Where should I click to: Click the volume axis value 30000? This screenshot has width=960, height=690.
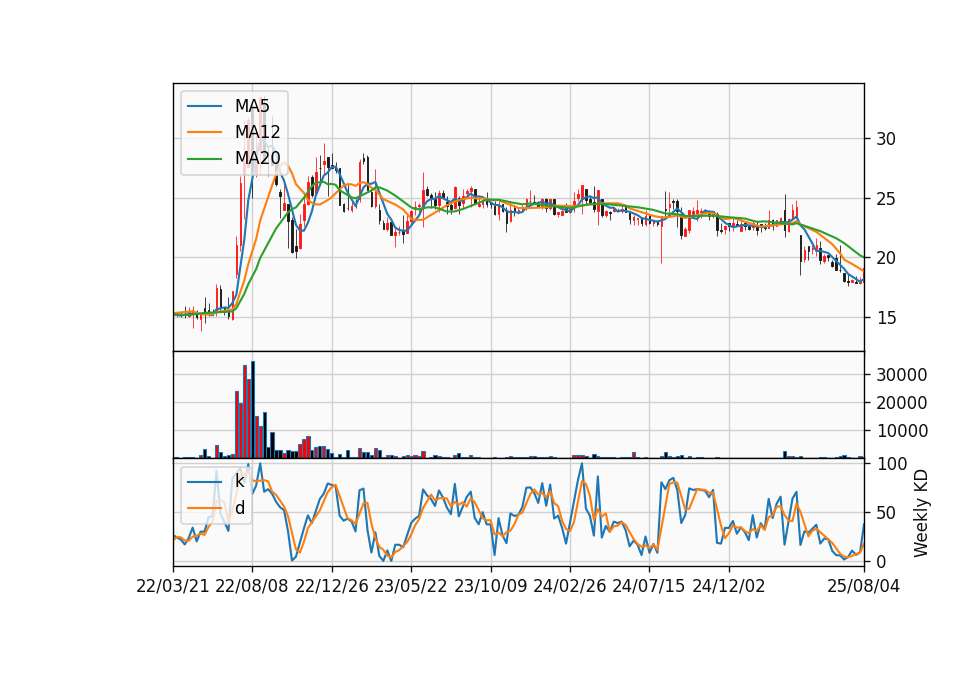901,375
